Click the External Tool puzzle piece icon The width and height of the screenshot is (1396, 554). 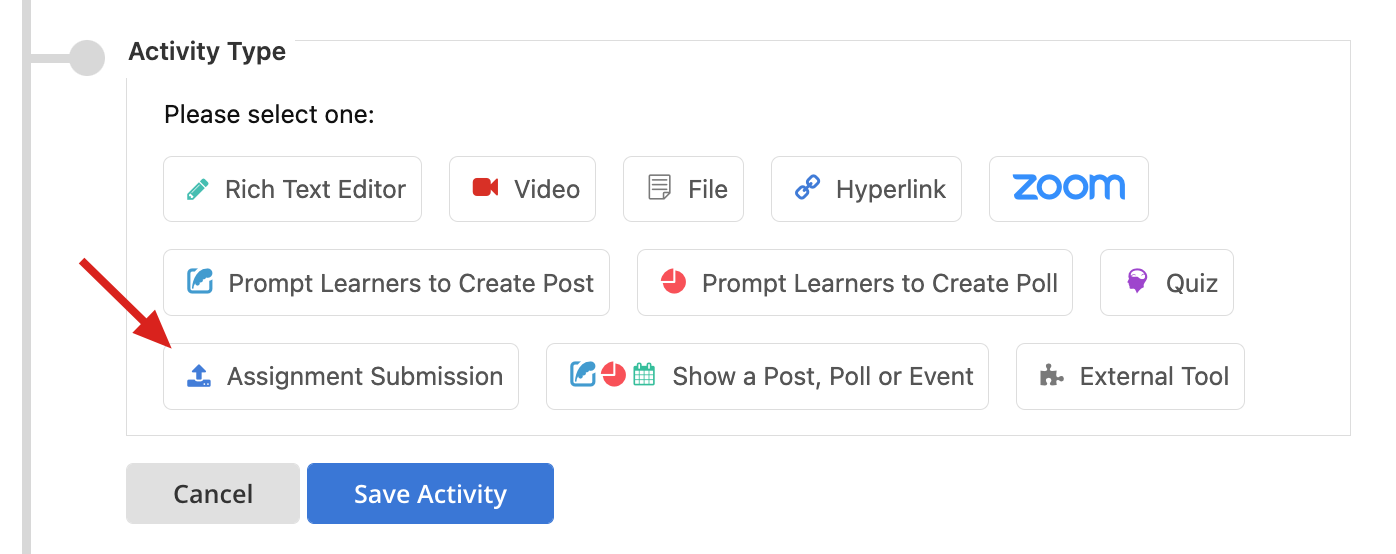pyautogui.click(x=1051, y=376)
